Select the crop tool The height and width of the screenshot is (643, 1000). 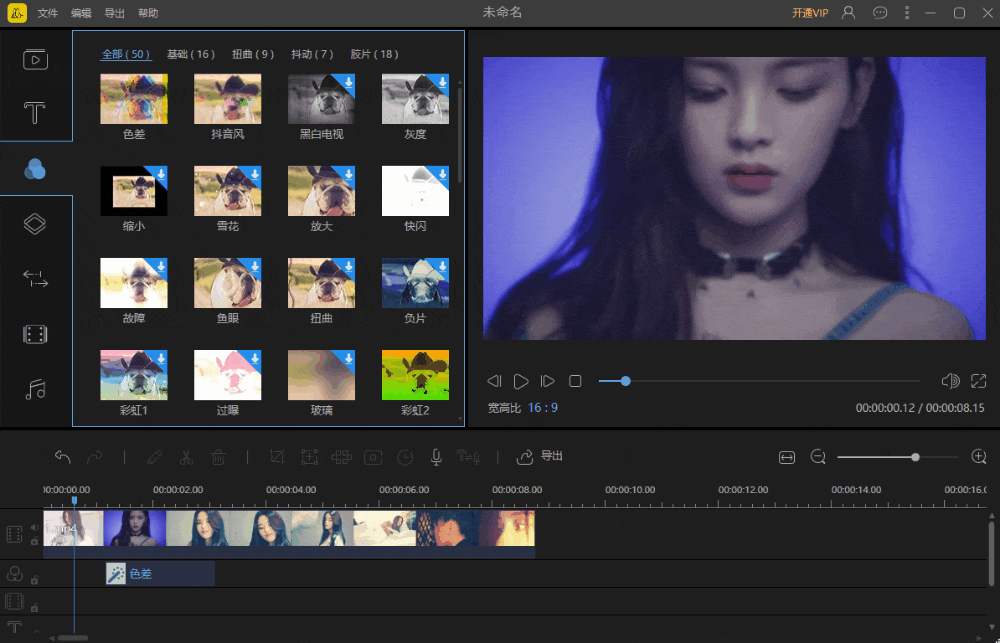coord(277,457)
